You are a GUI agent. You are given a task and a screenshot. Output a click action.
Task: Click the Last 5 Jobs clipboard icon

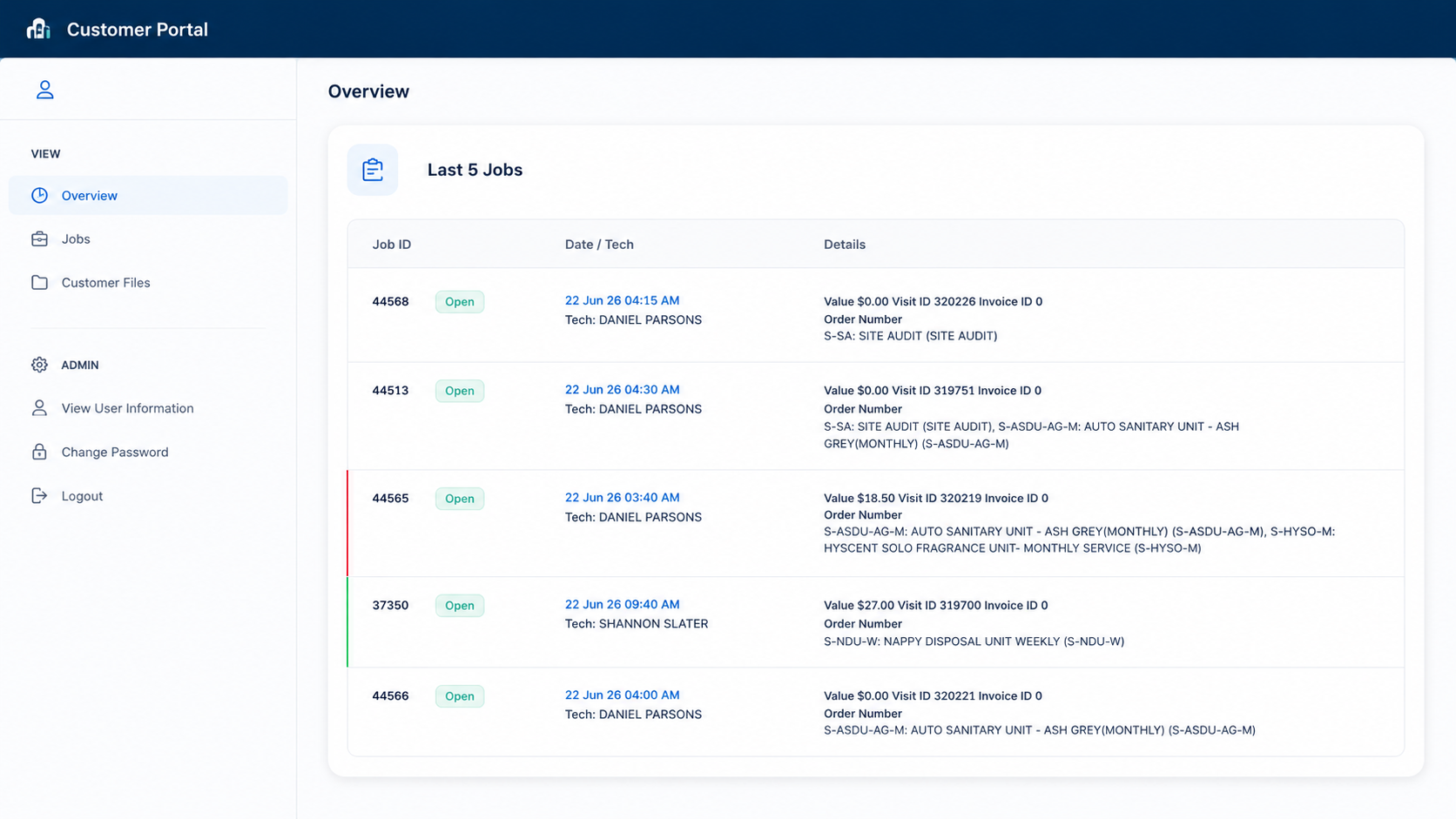pos(373,170)
